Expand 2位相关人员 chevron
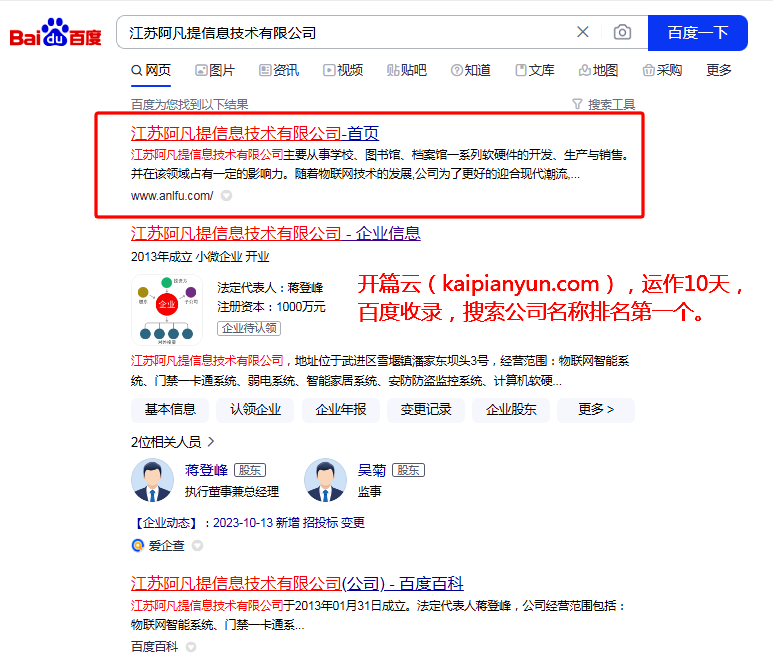 (211, 441)
